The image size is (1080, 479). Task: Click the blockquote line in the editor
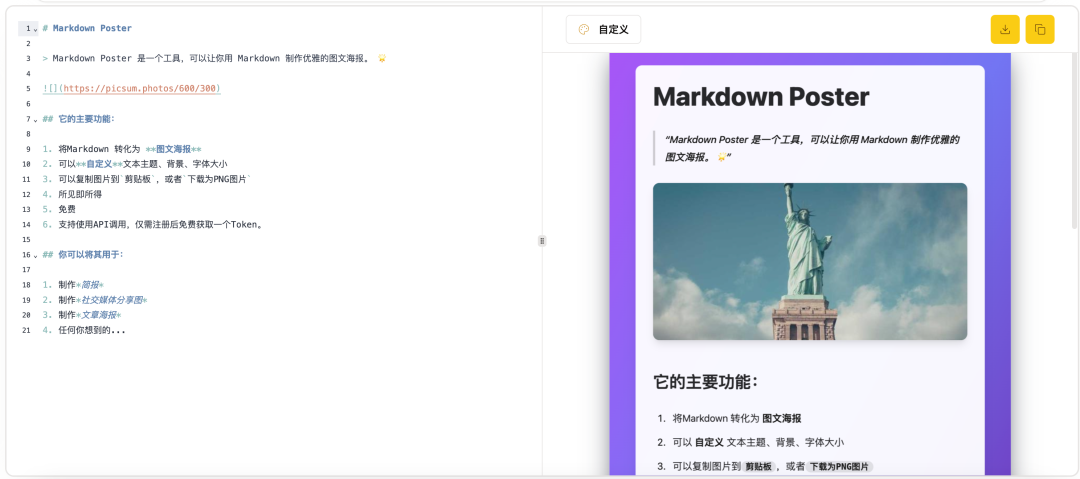pyautogui.click(x=214, y=59)
